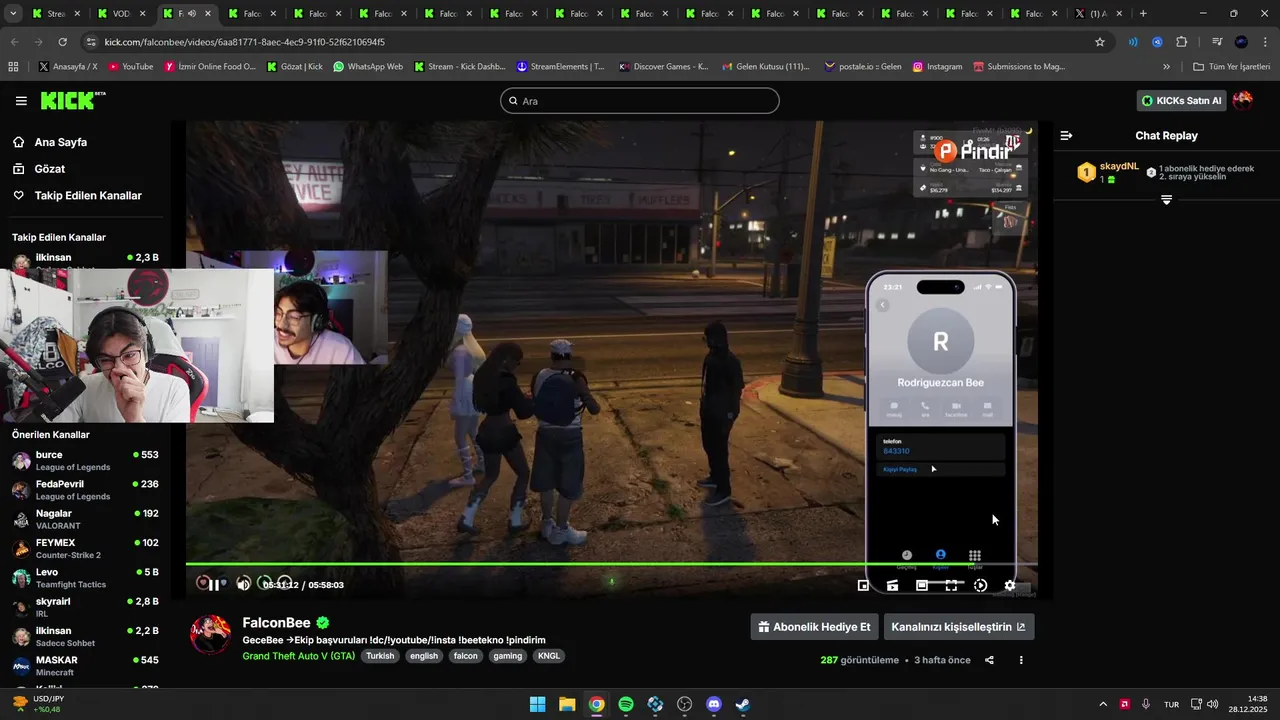Open the Nagalar VALORANT channel
The image size is (1280, 720).
point(85,519)
